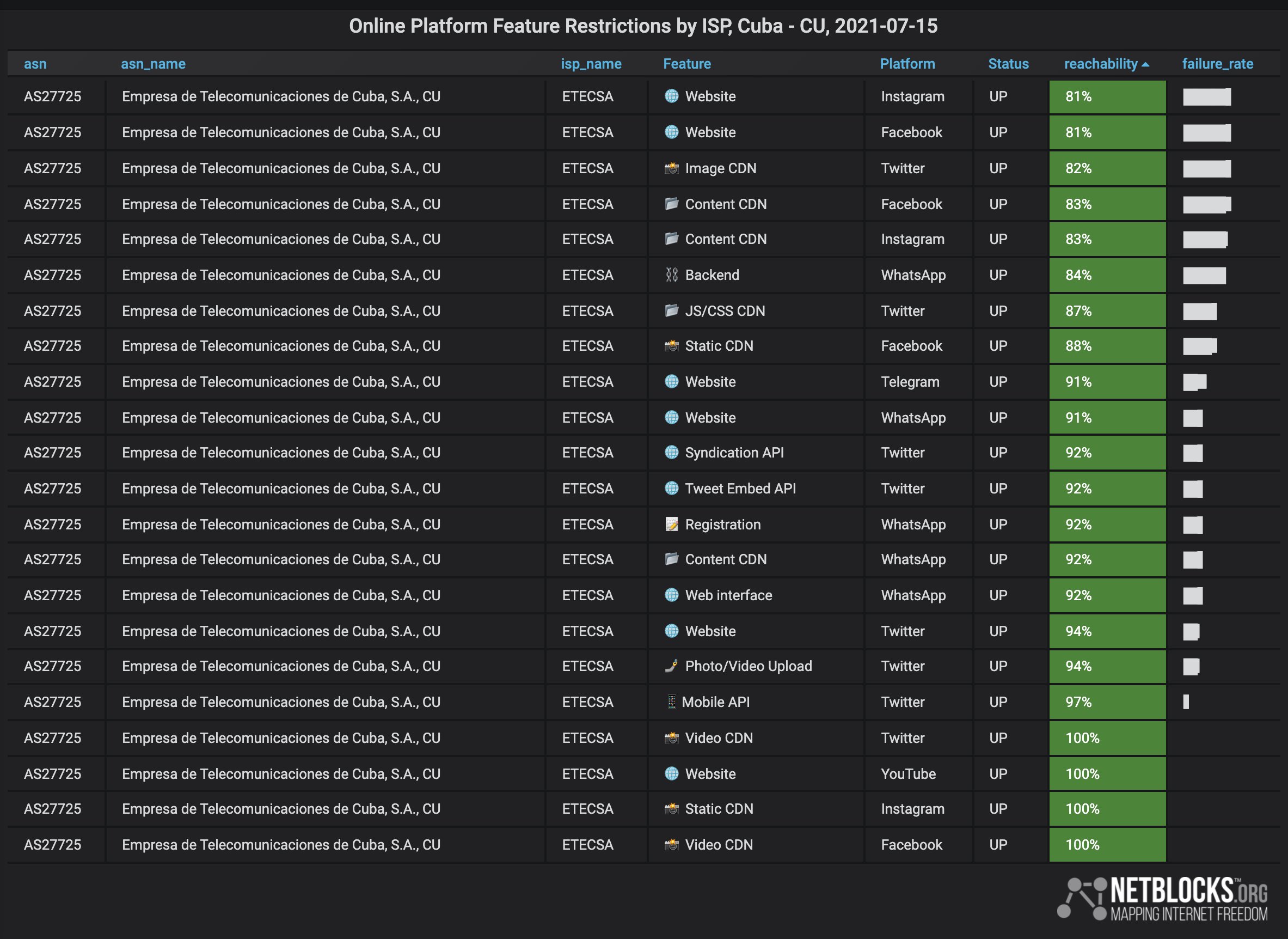The height and width of the screenshot is (939, 1288).
Task: Select Photo/Video Upload feature text
Action: click(x=749, y=666)
